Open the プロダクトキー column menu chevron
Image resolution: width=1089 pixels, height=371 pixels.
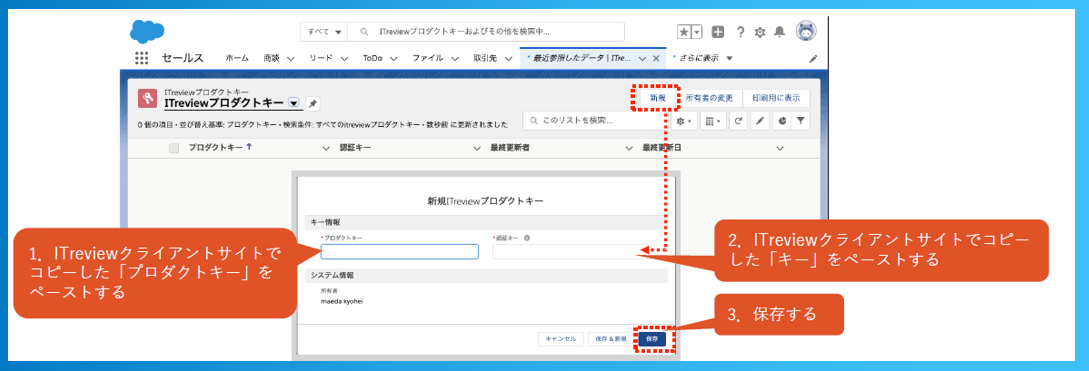(x=327, y=149)
